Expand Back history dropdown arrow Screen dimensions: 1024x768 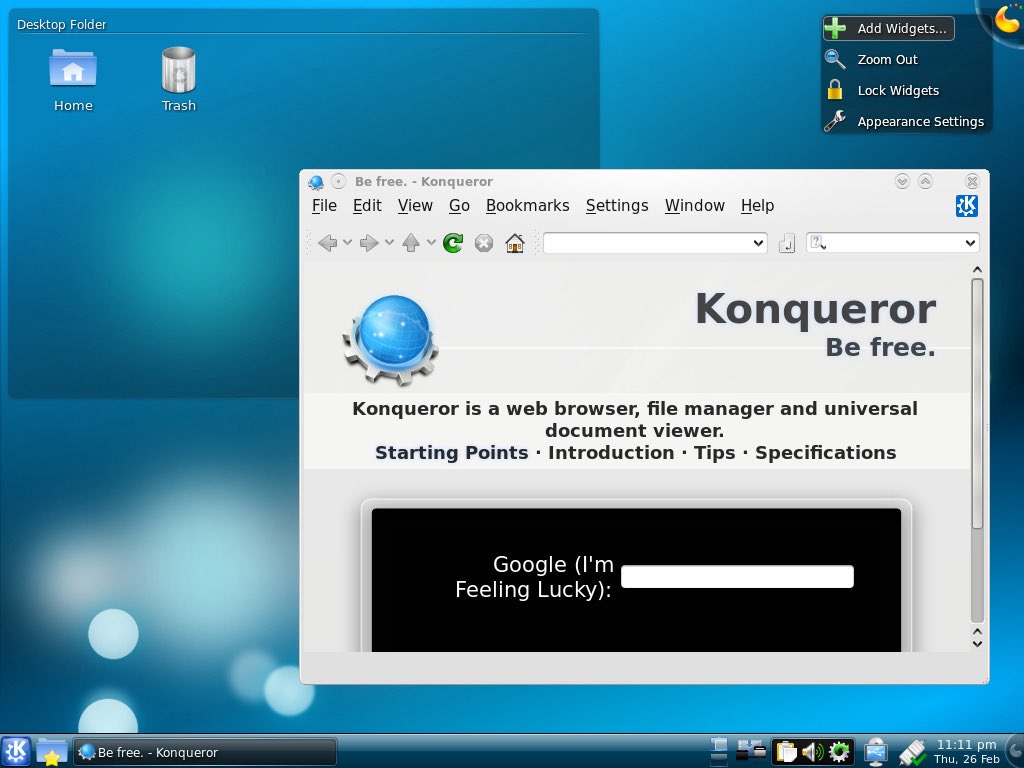pyautogui.click(x=347, y=243)
